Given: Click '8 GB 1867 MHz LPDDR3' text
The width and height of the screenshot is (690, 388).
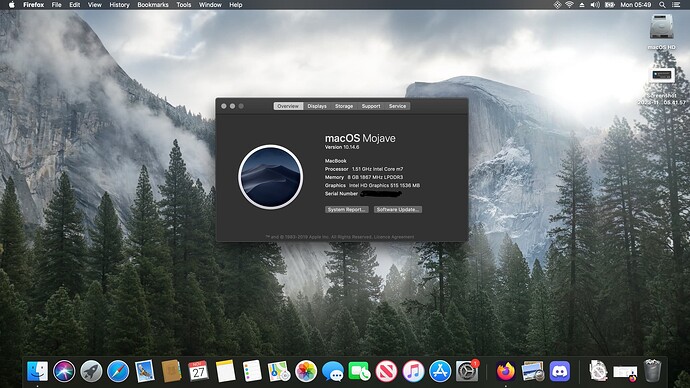Looking at the screenshot, I should click(x=375, y=177).
